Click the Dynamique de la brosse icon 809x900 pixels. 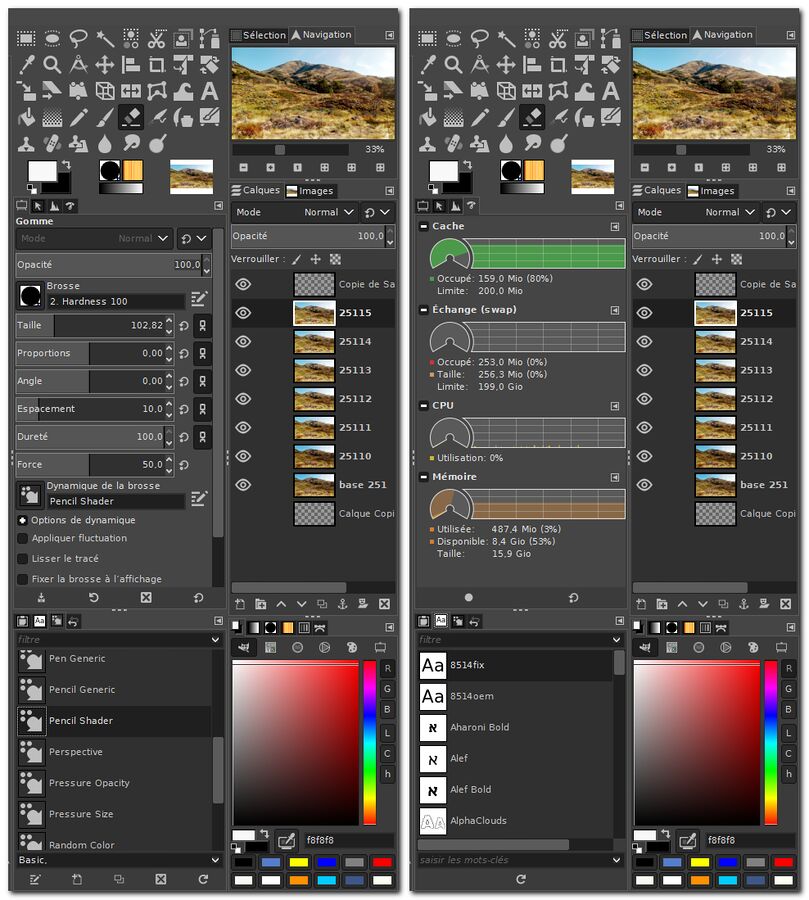30,494
